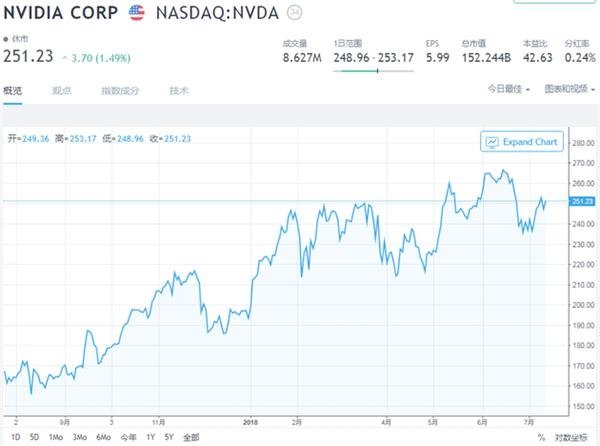The width and height of the screenshot is (600, 446).
Task: Open the 图表和视频 dropdown
Action: coord(570,89)
